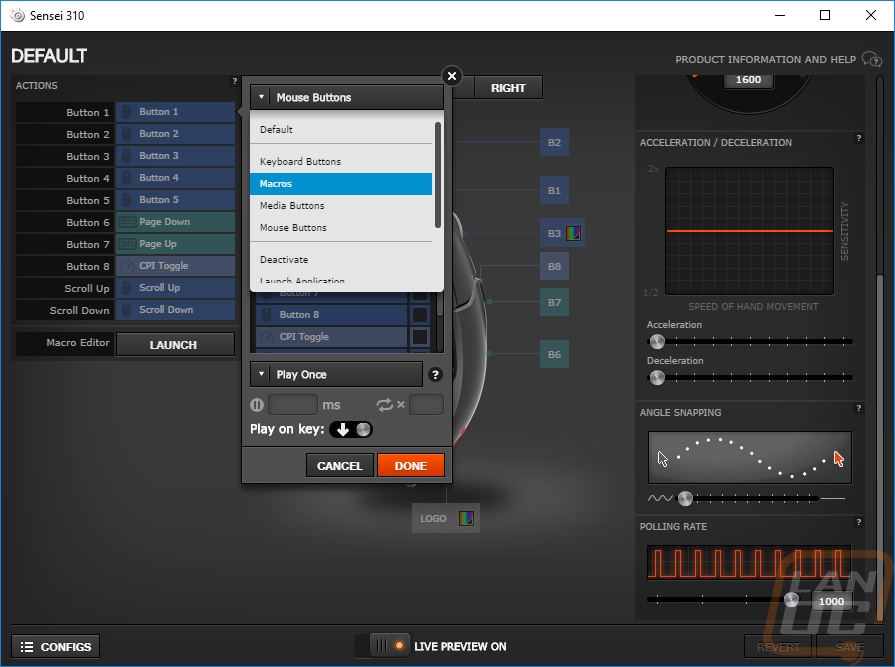Select the Button 3 action assignment
The width and height of the screenshot is (895, 667).
[x=175, y=156]
